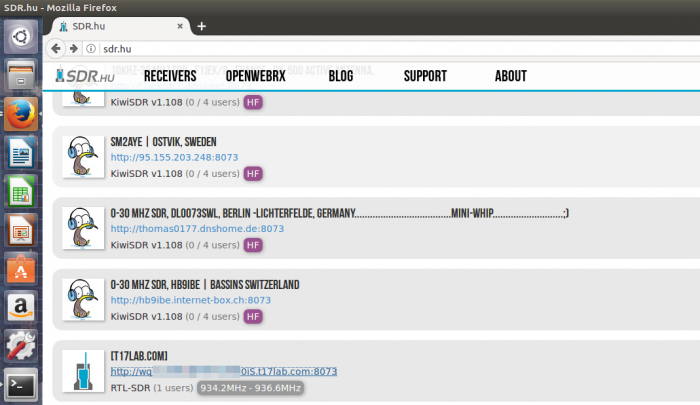Open Terminal from the dock
The height and width of the screenshot is (405, 700).
[x=21, y=384]
